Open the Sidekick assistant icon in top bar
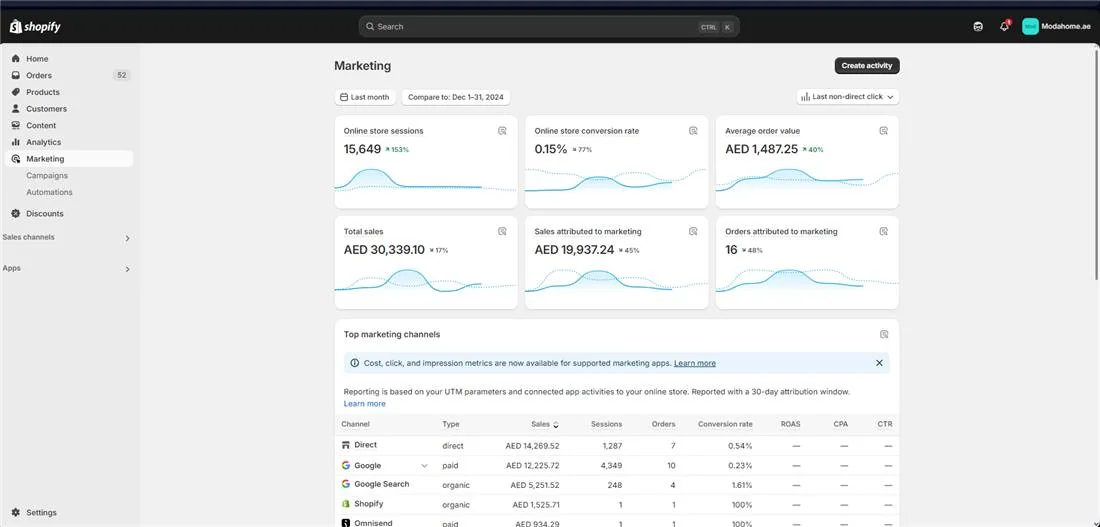 pyautogui.click(x=978, y=27)
